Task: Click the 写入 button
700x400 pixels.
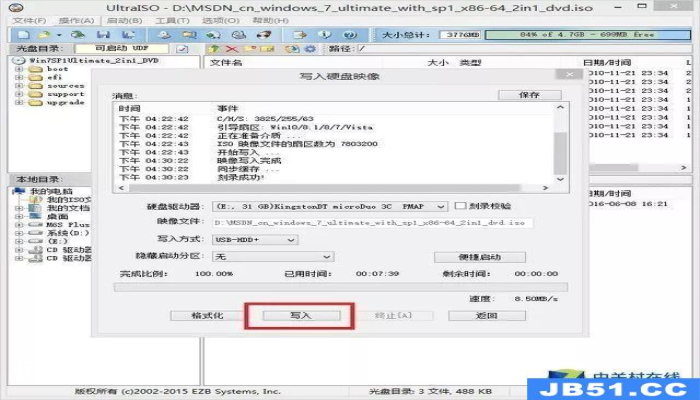Action: 301,316
